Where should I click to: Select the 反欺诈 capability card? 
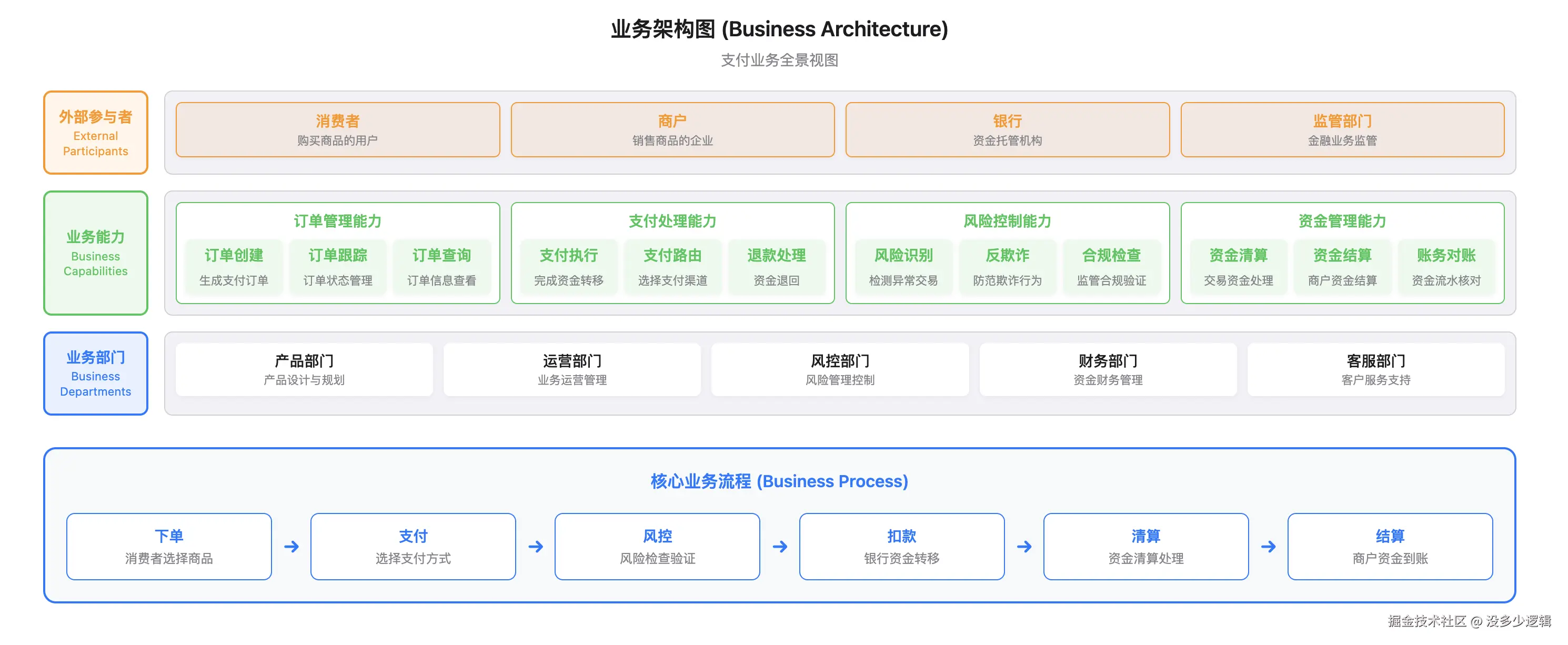pos(1008,267)
